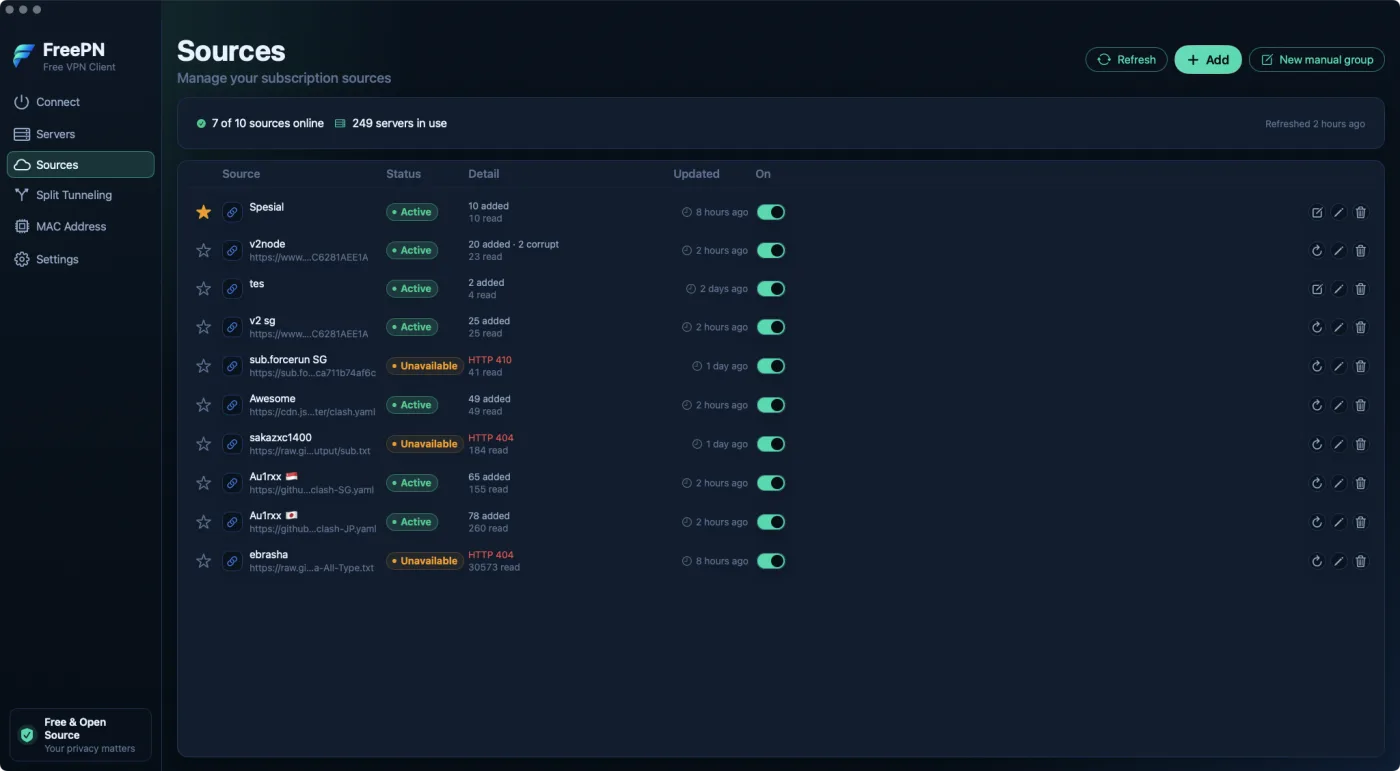Viewport: 1400px width, 771px height.
Task: Open MAC Address page
Action: coord(80,226)
